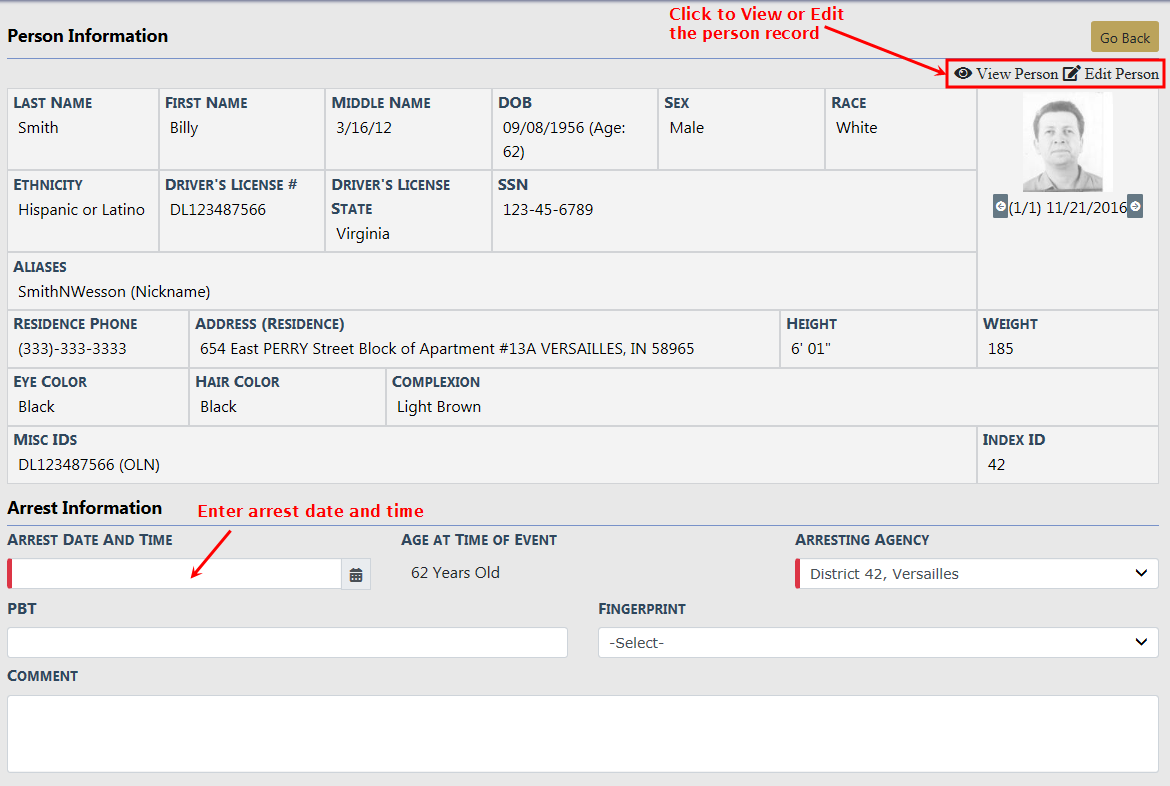Click the person's mugshot photo
1170x786 pixels.
point(1067,143)
